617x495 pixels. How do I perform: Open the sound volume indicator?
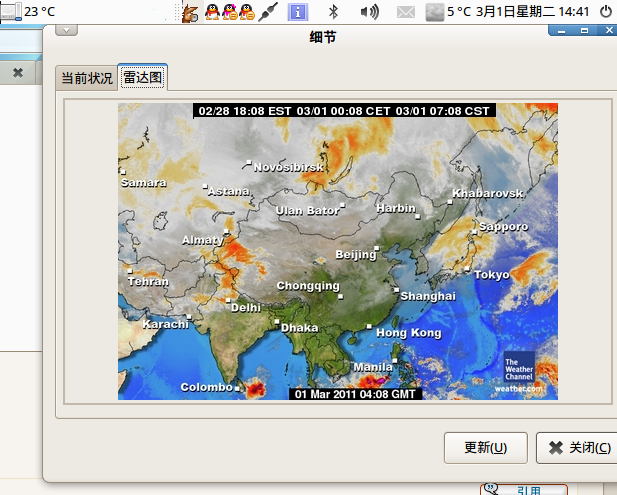click(x=369, y=12)
